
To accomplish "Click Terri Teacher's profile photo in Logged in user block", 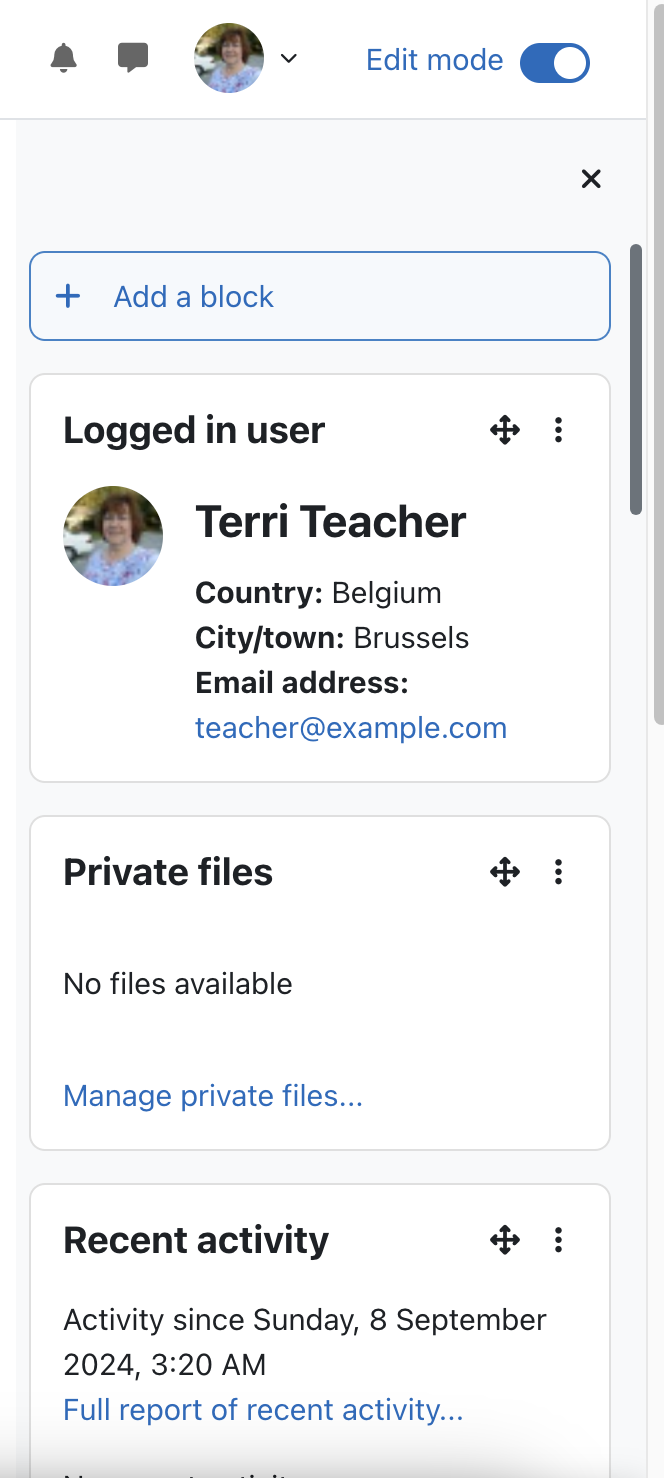I will (113, 536).
